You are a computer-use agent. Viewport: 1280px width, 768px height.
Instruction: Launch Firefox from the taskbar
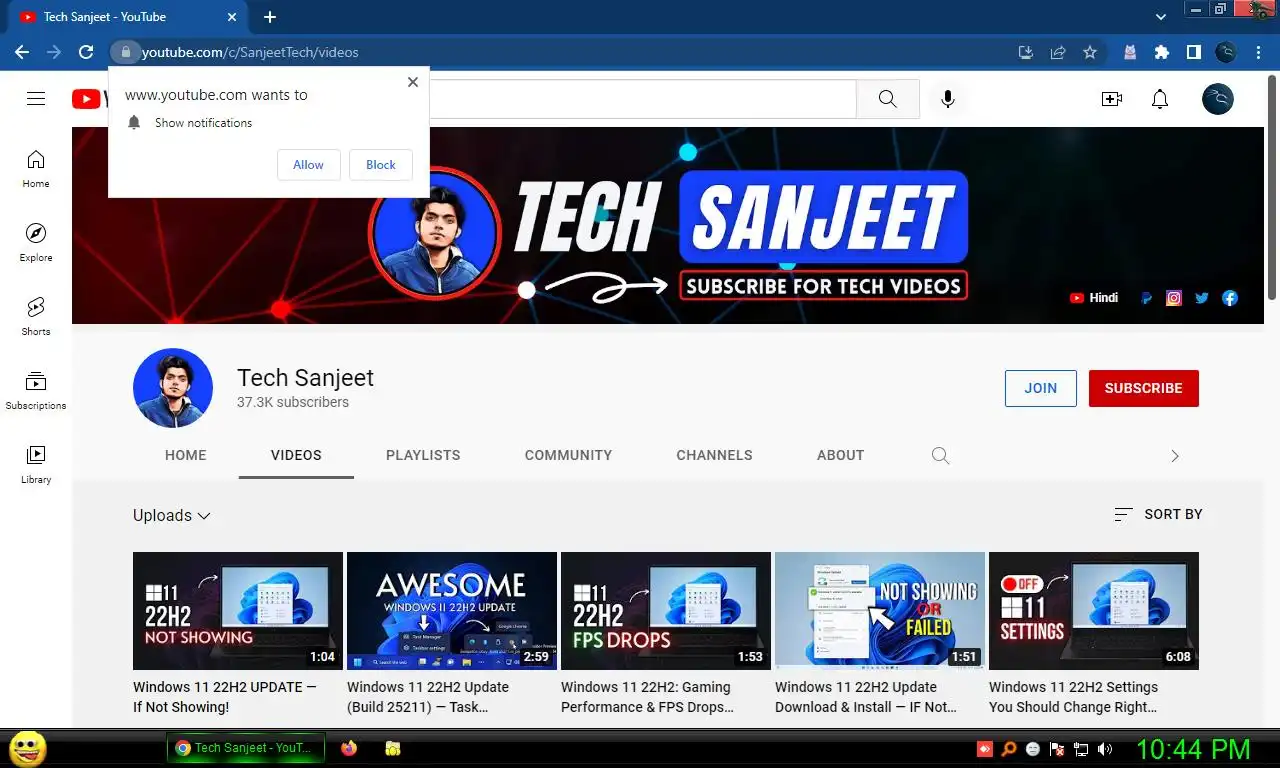point(349,748)
